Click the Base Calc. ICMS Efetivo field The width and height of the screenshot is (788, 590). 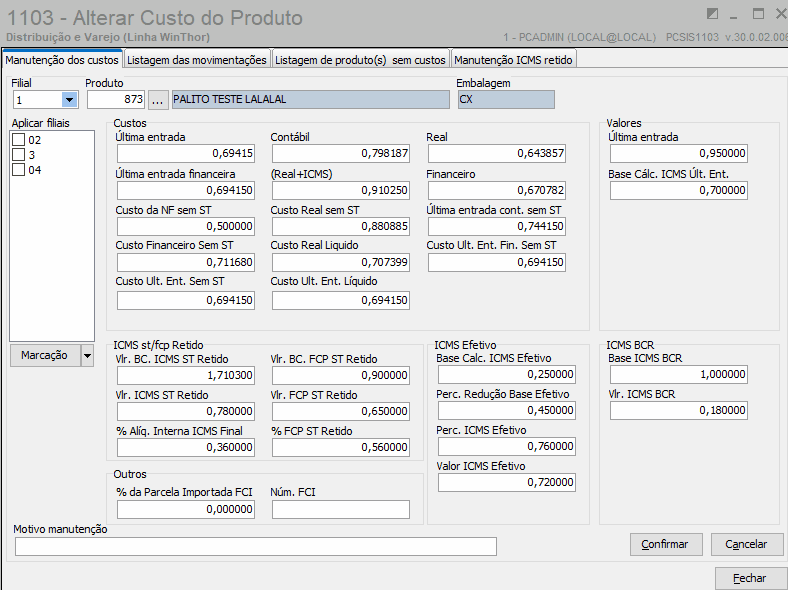click(507, 374)
